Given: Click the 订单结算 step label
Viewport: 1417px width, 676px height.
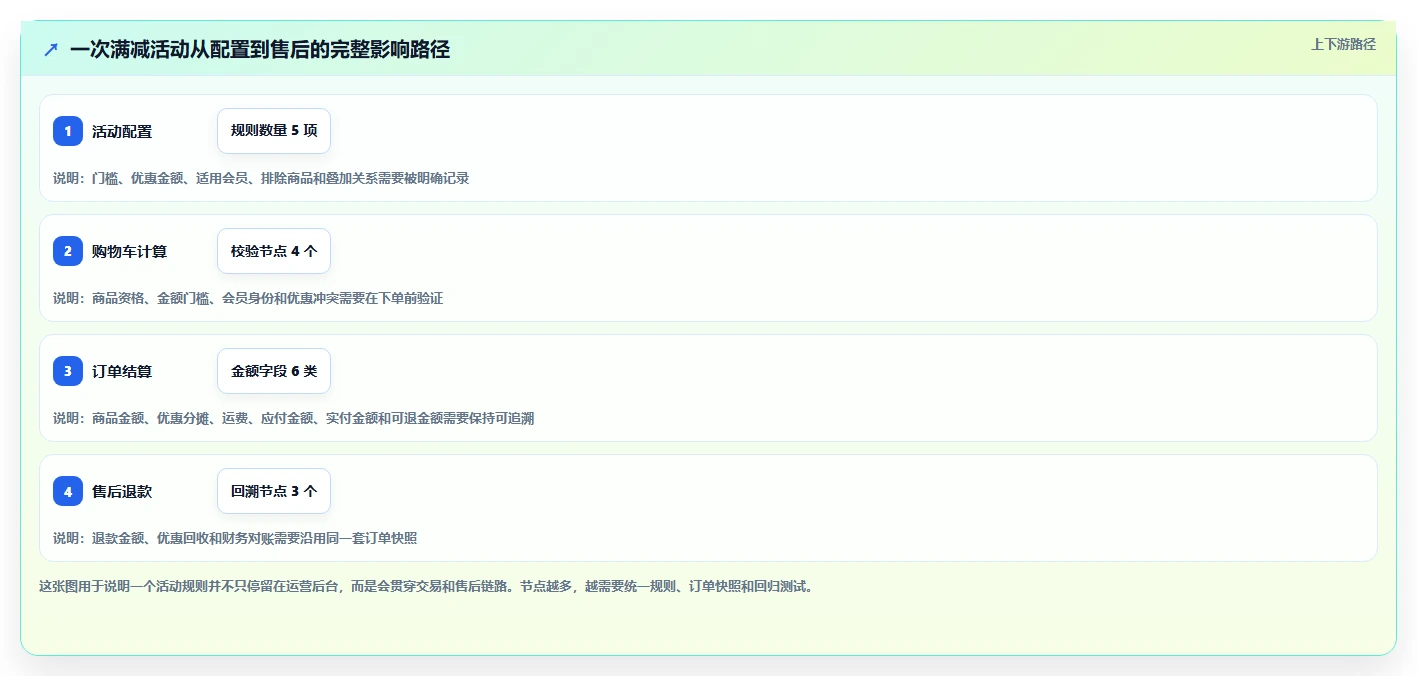Looking at the screenshot, I should pyautogui.click(x=122, y=371).
